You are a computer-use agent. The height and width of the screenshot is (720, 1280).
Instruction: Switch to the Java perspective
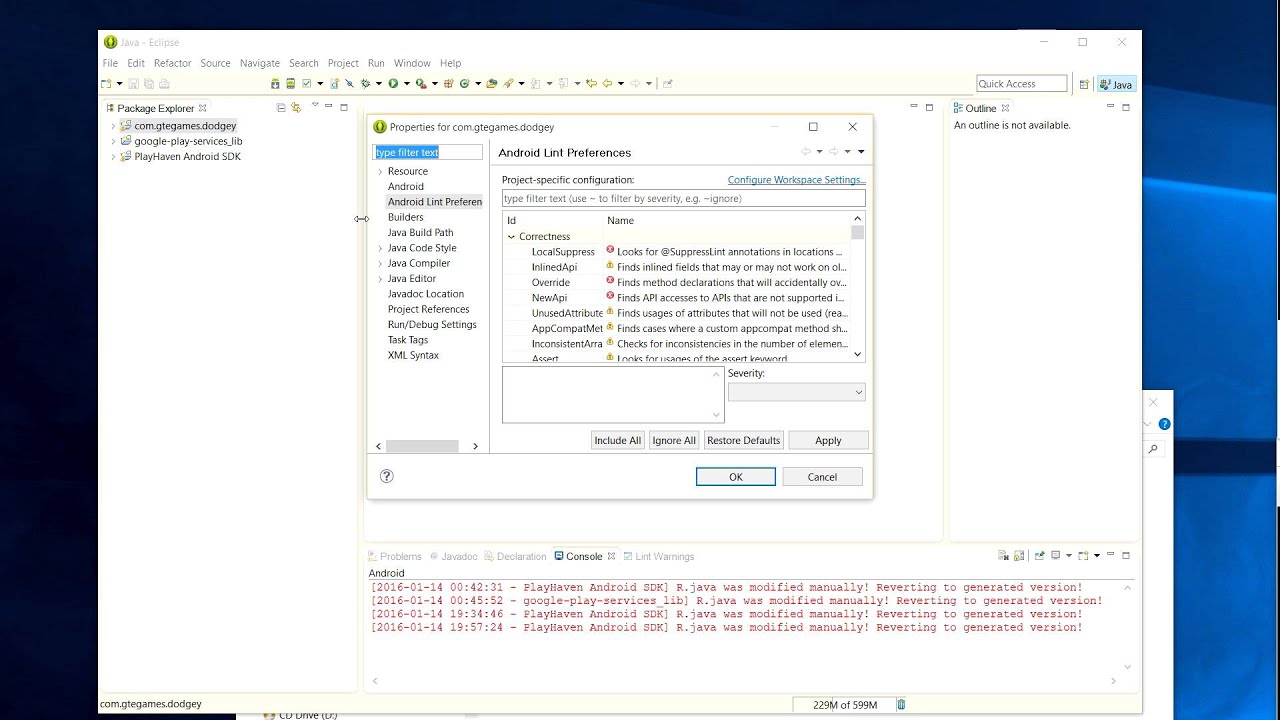1117,84
